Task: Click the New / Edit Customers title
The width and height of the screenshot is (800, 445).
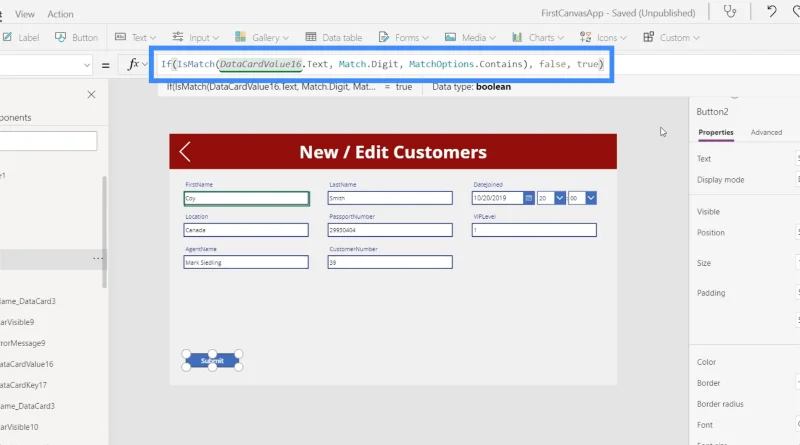Action: (x=393, y=152)
